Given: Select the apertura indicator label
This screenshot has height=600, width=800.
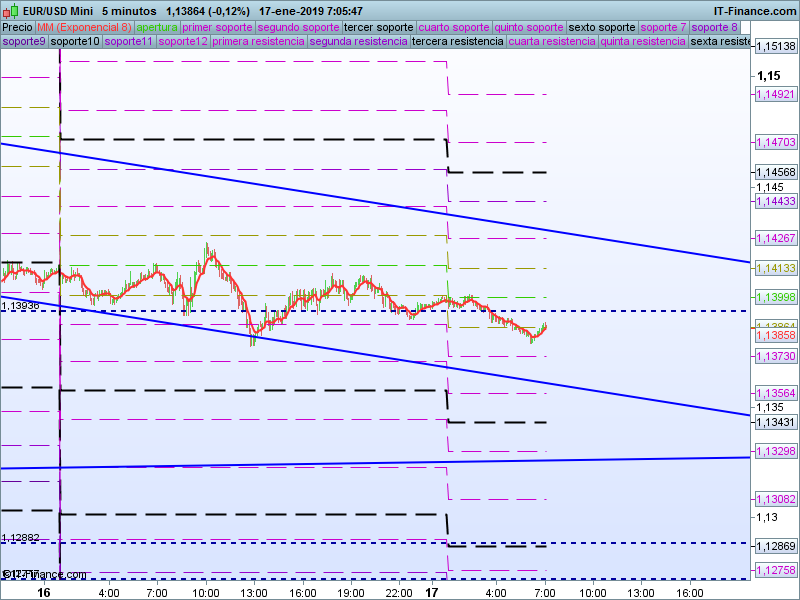Looking at the screenshot, I should [157, 27].
